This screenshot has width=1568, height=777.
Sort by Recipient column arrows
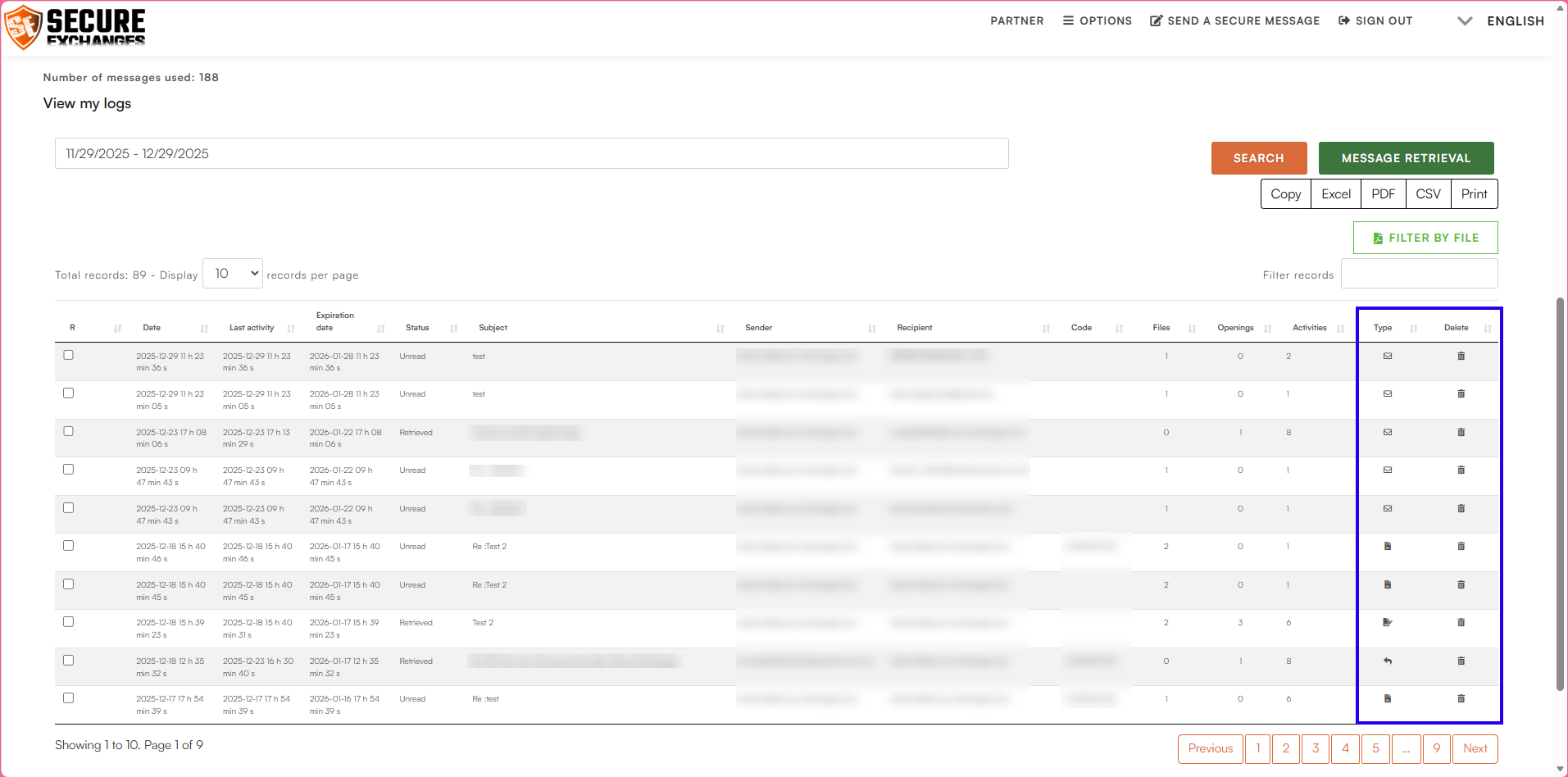click(1047, 329)
